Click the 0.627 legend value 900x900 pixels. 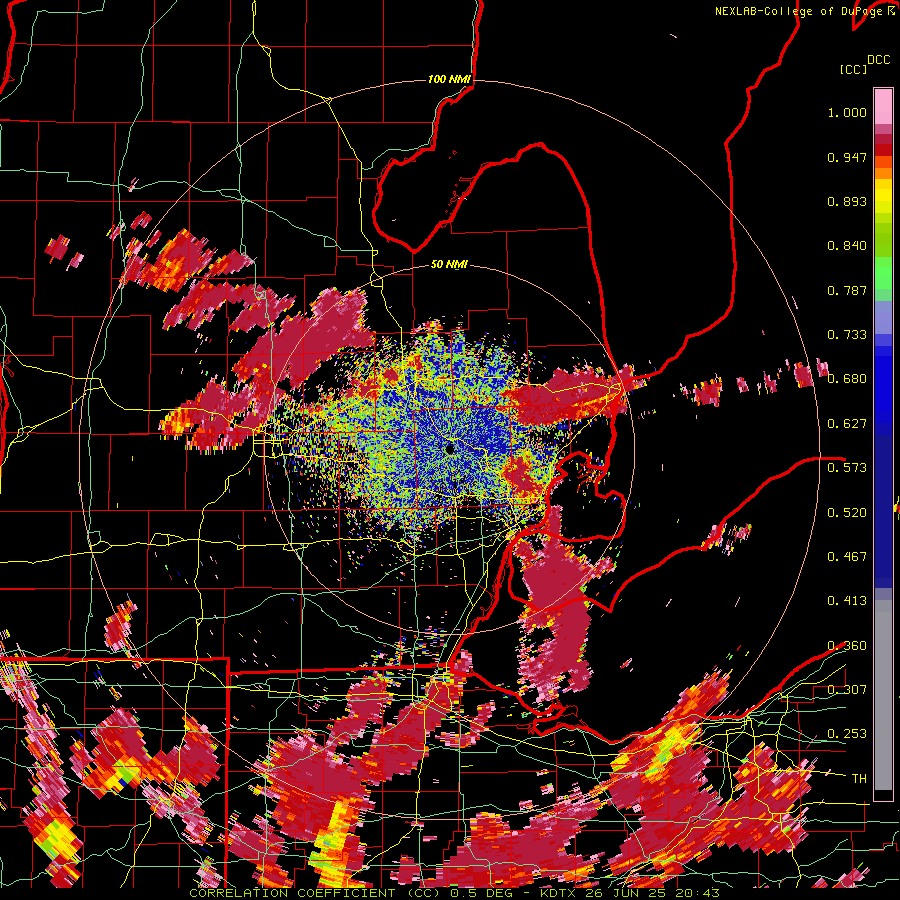847,424
